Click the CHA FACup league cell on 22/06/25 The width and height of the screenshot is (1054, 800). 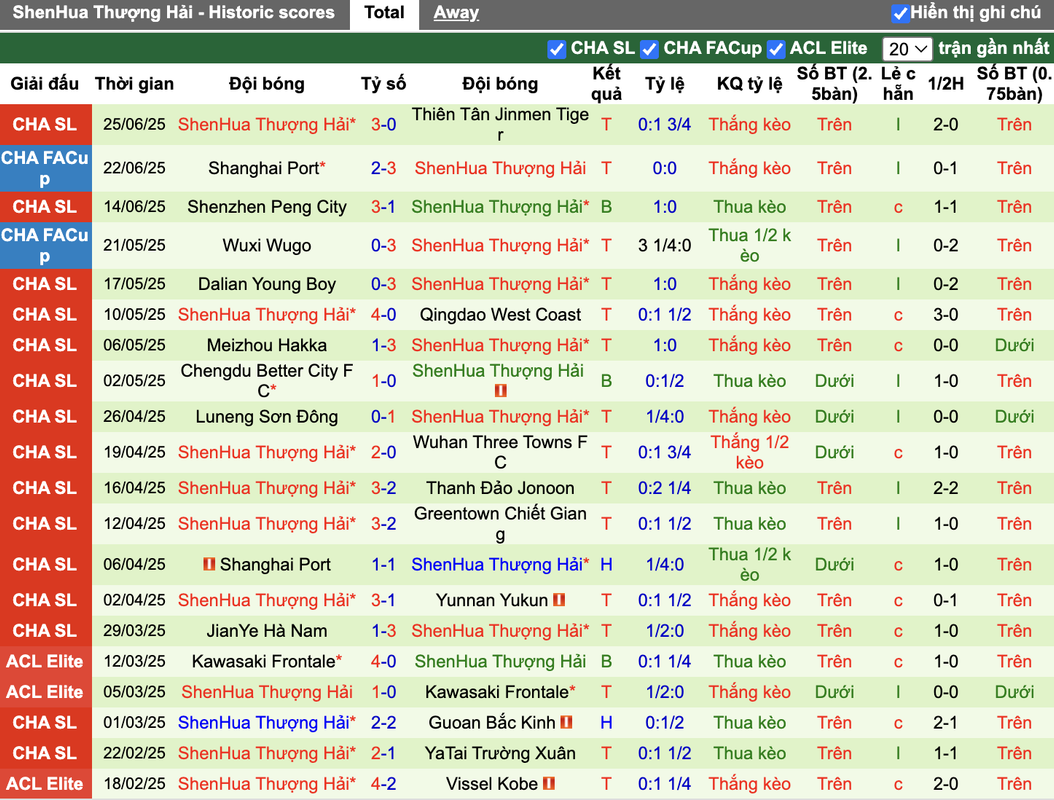click(45, 168)
